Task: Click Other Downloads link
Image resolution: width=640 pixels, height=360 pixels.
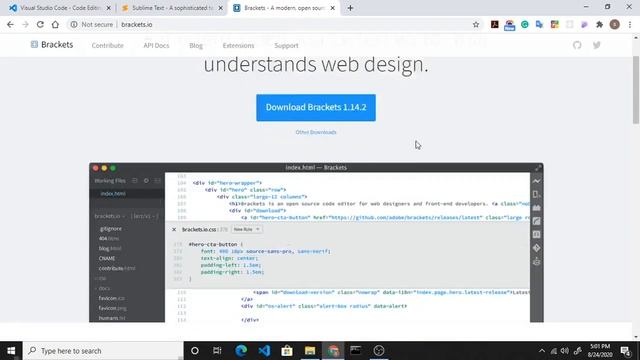Action: (316, 132)
